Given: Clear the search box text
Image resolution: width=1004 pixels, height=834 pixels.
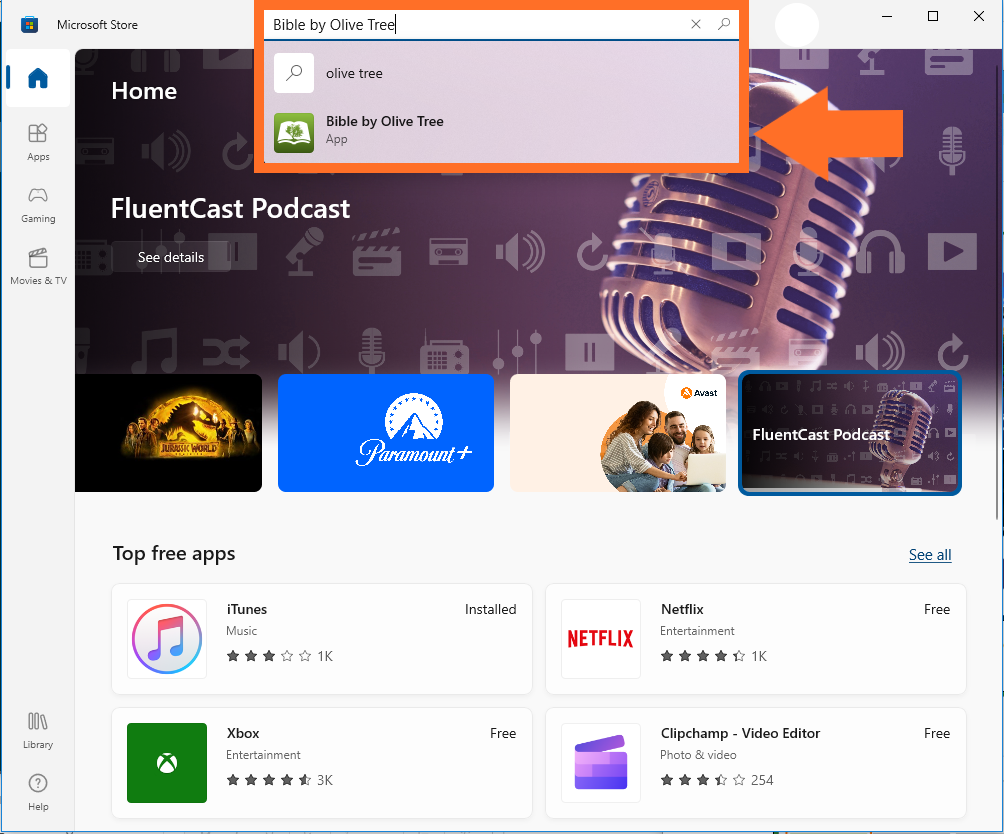Looking at the screenshot, I should point(696,25).
